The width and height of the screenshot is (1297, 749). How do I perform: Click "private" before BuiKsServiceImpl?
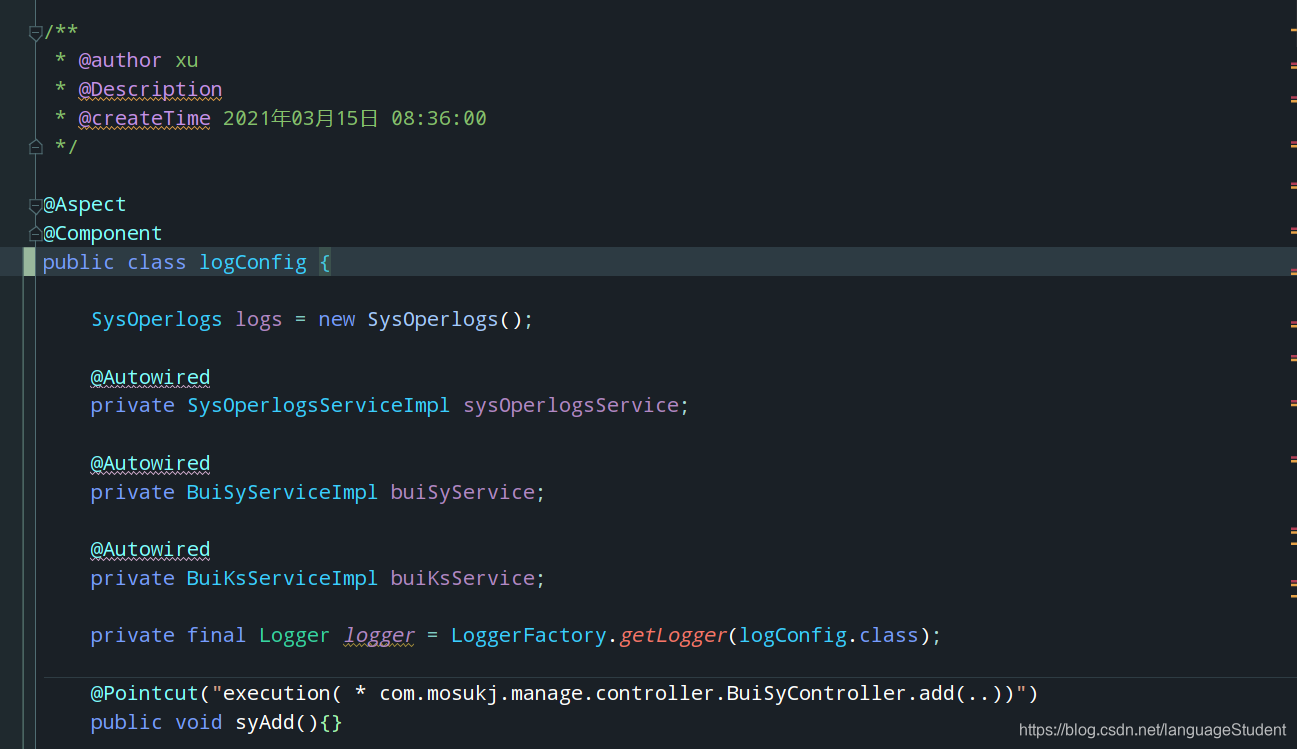click(x=133, y=578)
